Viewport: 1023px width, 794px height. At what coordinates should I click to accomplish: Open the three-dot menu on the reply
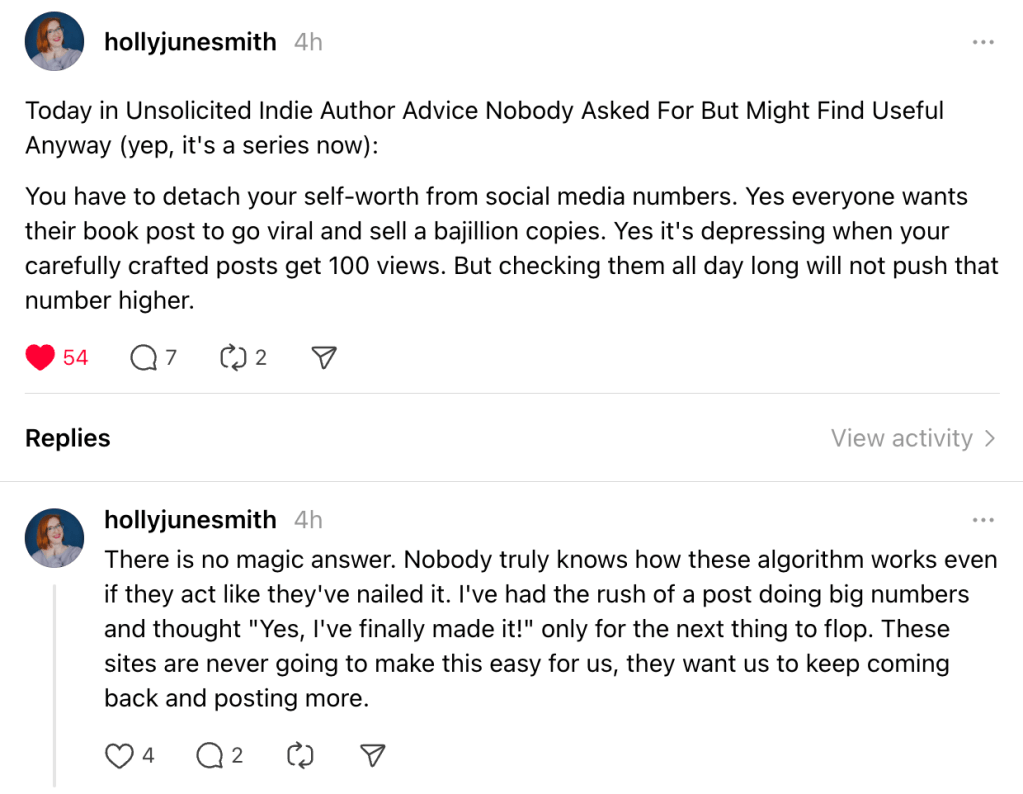click(983, 519)
